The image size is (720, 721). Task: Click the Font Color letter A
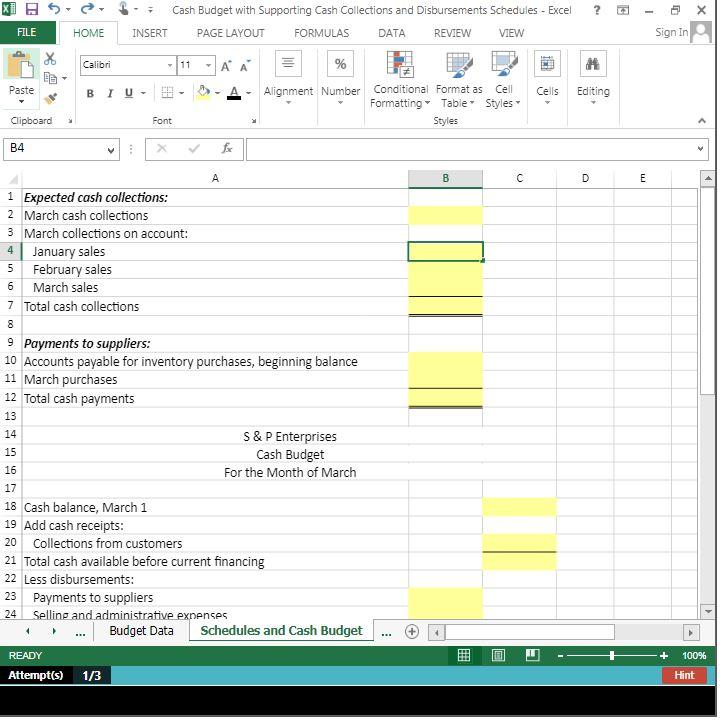click(234, 92)
